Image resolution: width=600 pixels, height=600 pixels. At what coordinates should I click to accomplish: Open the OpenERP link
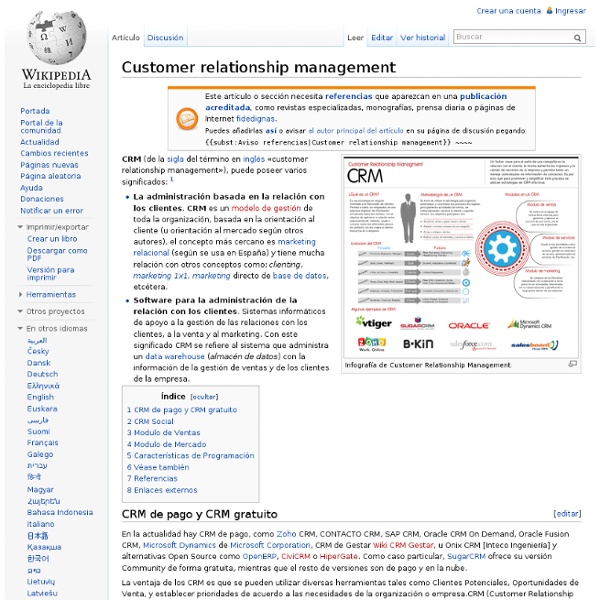tap(259, 556)
